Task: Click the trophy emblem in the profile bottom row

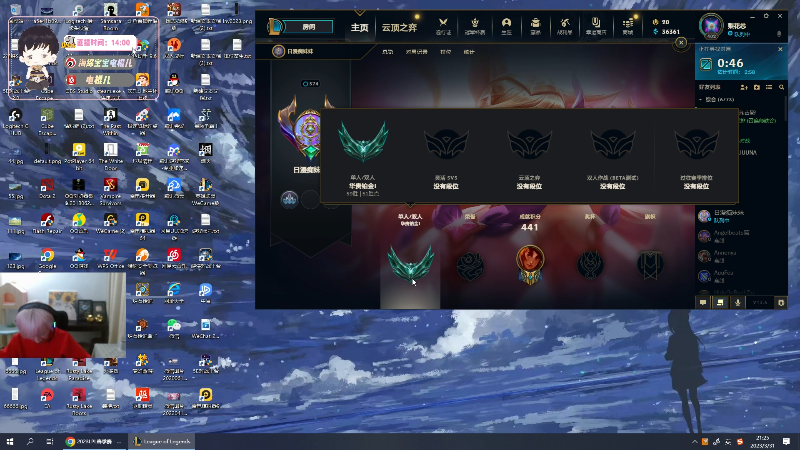Action: pyautogui.click(x=590, y=265)
